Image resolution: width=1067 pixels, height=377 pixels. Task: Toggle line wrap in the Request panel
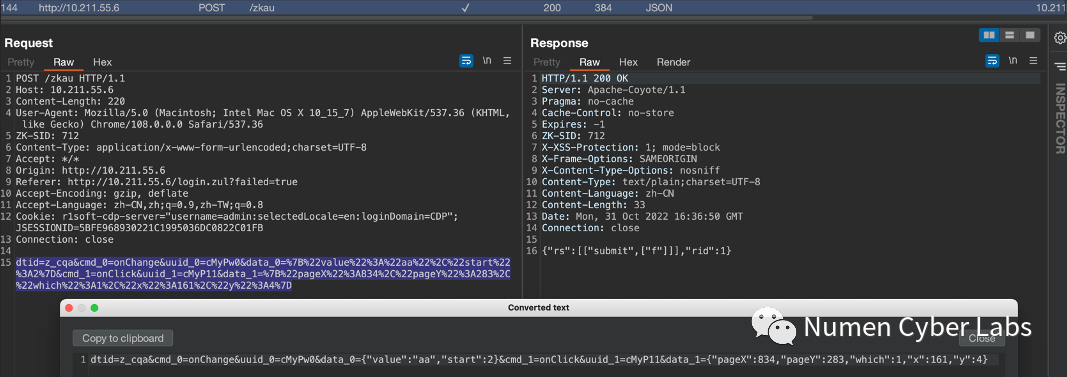point(466,61)
